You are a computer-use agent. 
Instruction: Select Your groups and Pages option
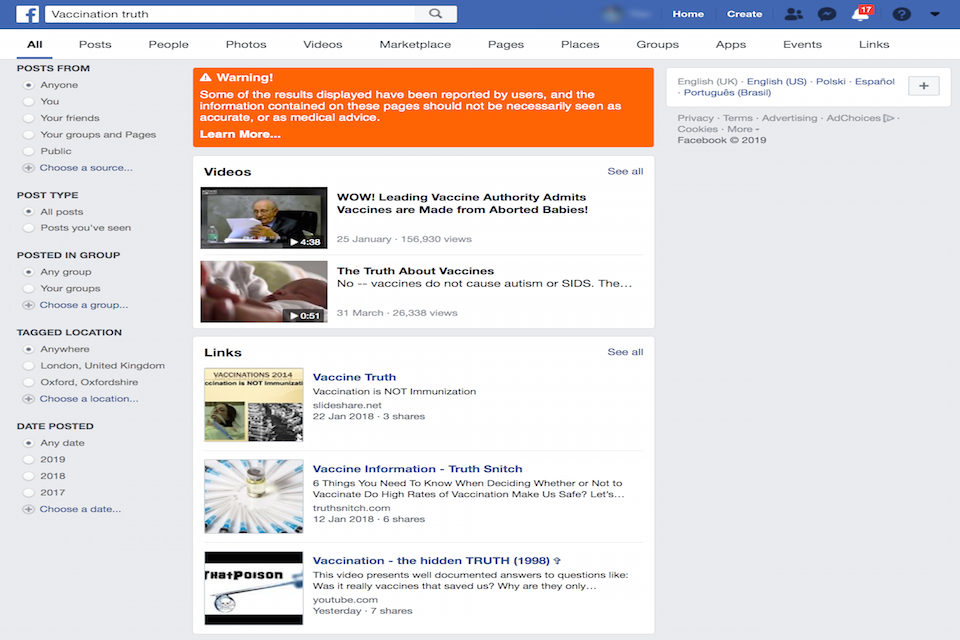(x=28, y=135)
